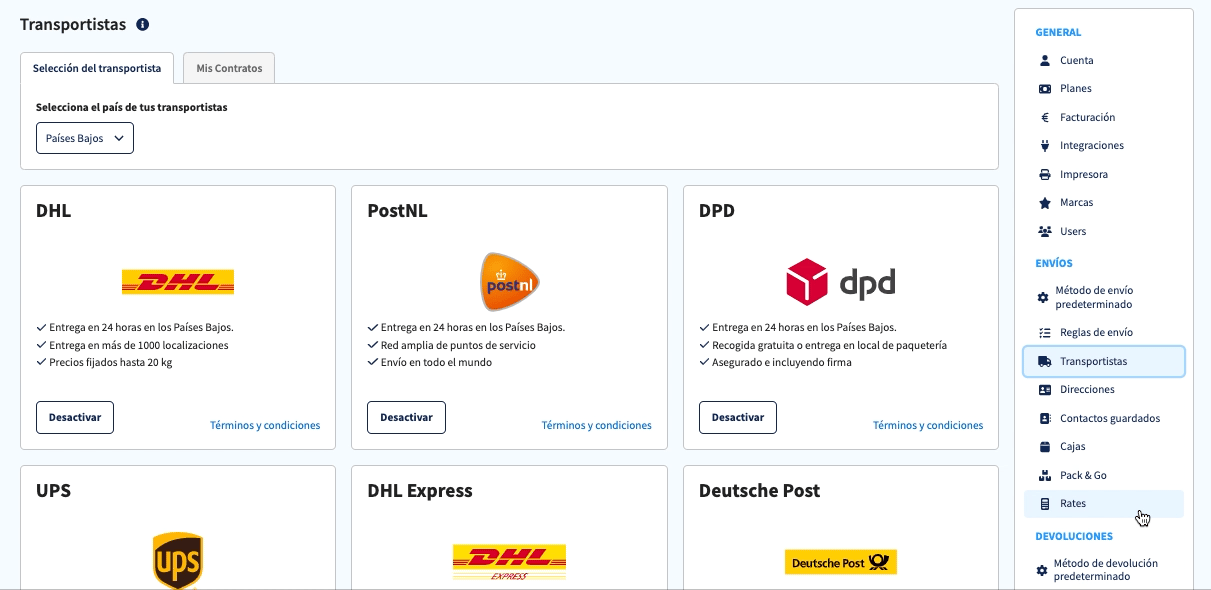Image resolution: width=1211 pixels, height=590 pixels.
Task: Deactivate the PostNL carrier
Action: pos(406,417)
